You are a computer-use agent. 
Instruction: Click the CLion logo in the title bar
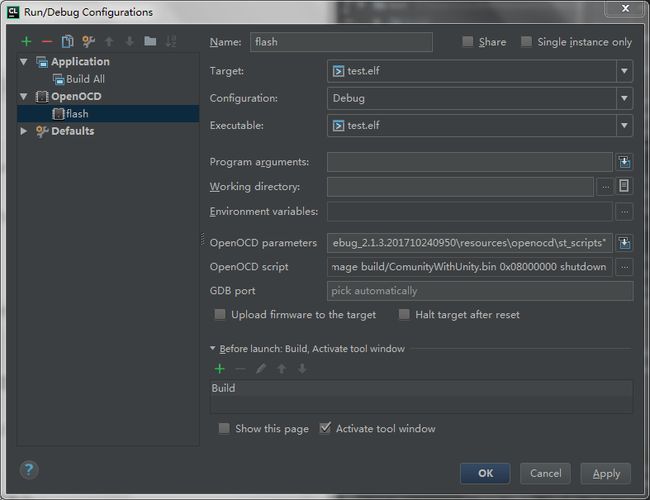point(13,12)
